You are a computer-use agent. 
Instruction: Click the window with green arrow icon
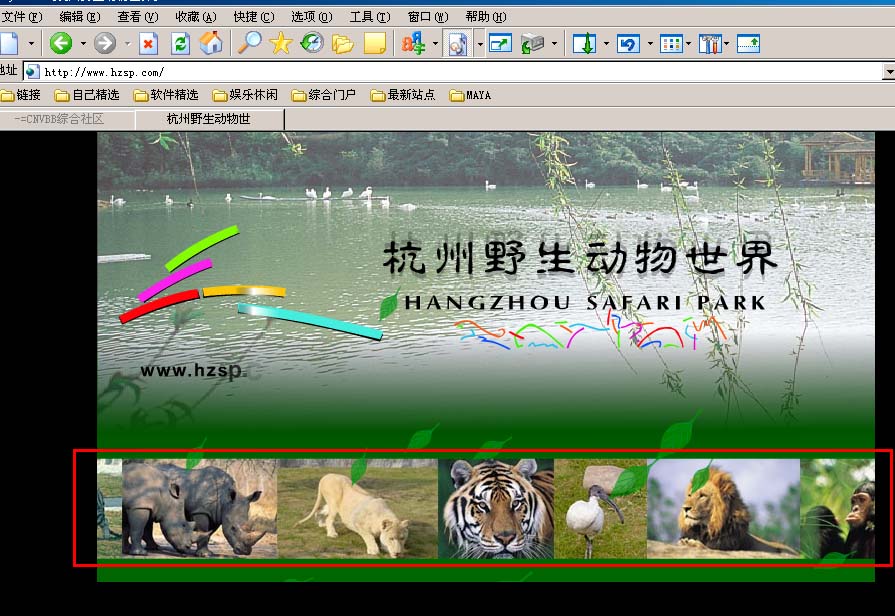500,43
